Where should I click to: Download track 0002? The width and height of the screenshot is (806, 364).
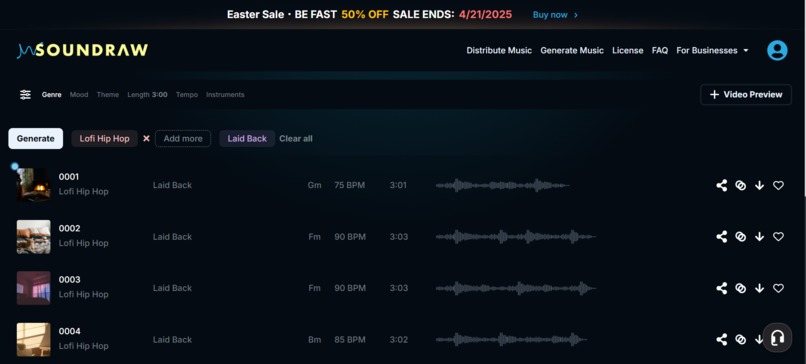coord(759,236)
